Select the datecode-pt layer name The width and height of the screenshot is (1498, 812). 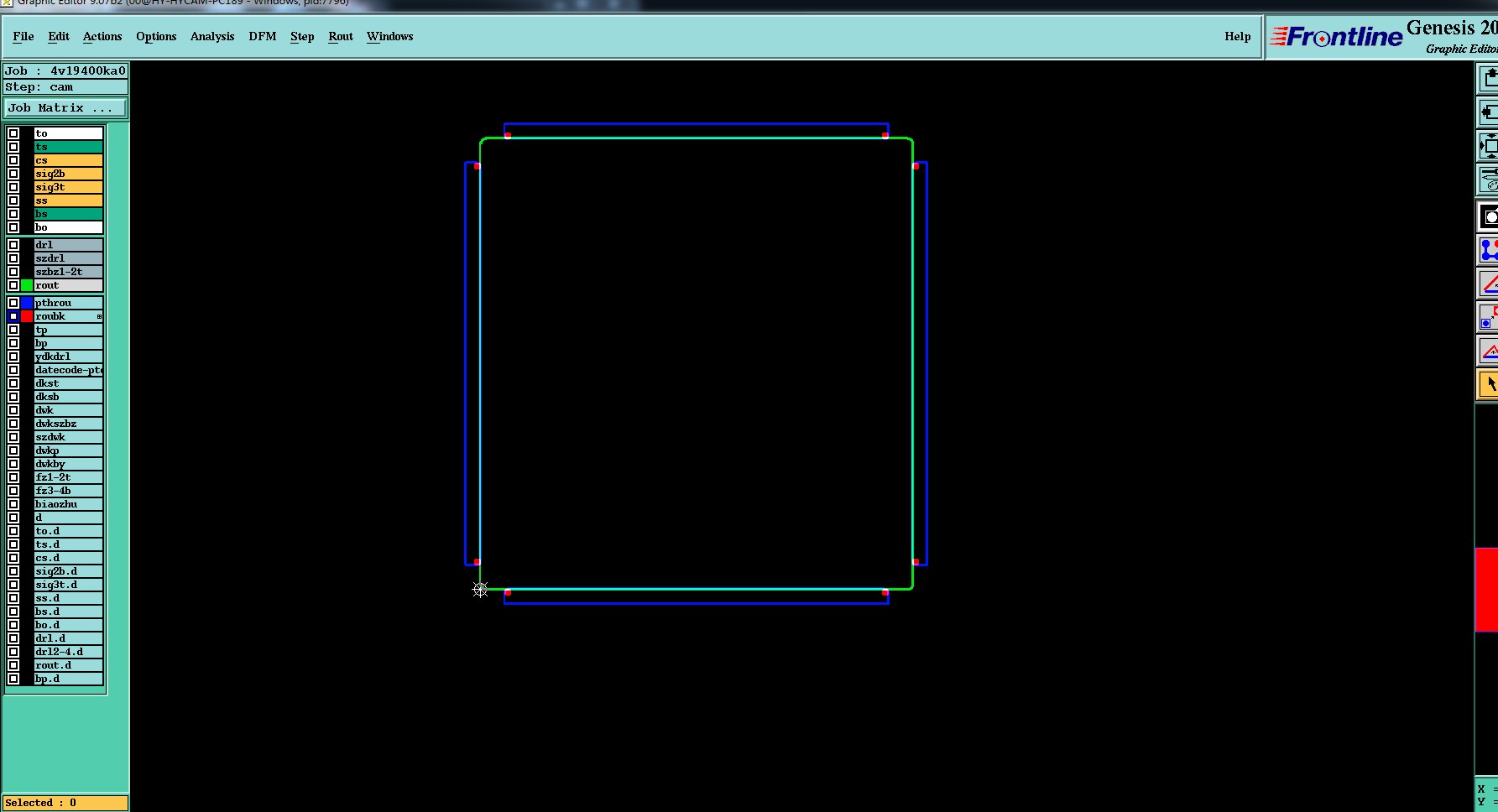pos(69,370)
